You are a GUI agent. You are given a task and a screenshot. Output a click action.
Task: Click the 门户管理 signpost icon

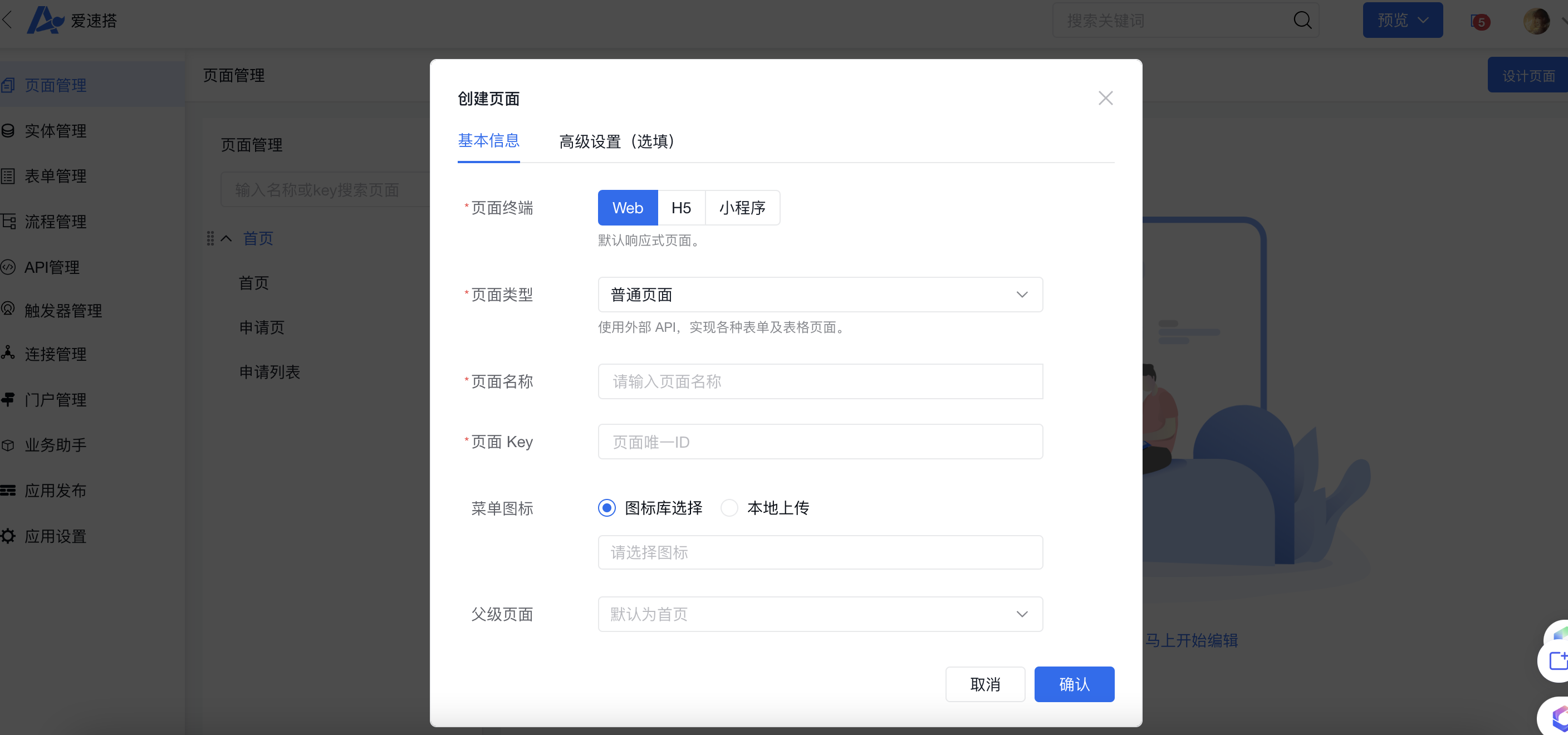click(x=8, y=399)
